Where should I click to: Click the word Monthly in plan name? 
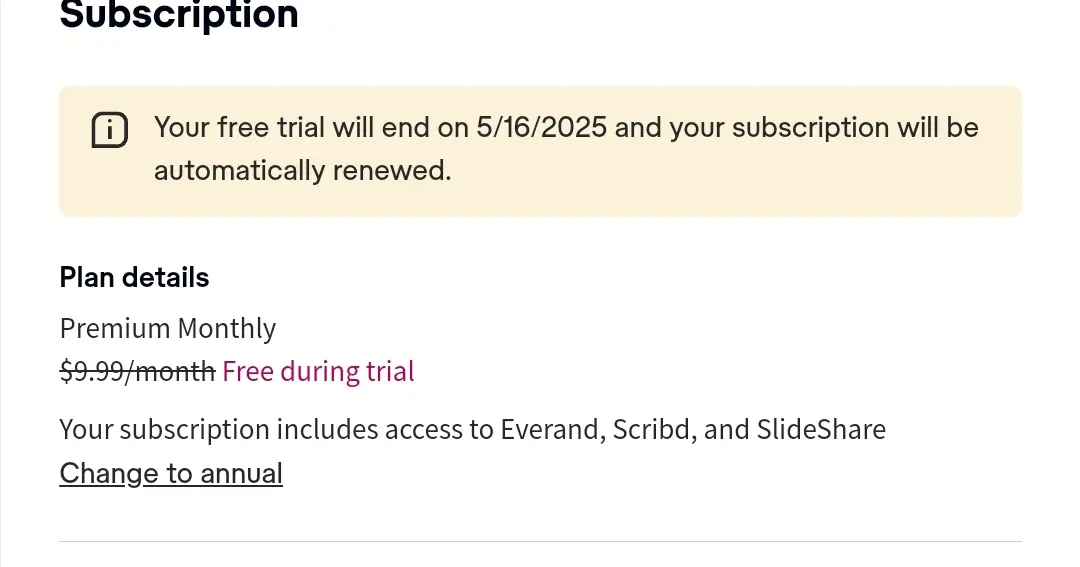pyautogui.click(x=227, y=329)
